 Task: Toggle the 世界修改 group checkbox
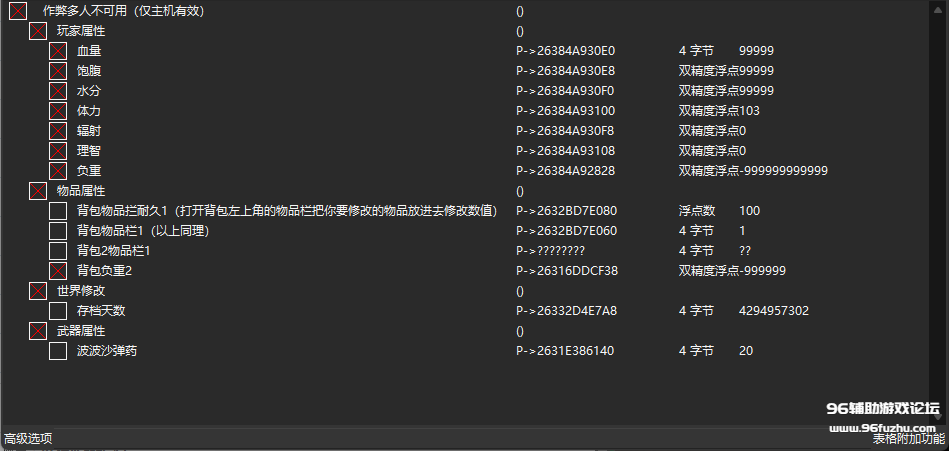click(38, 291)
